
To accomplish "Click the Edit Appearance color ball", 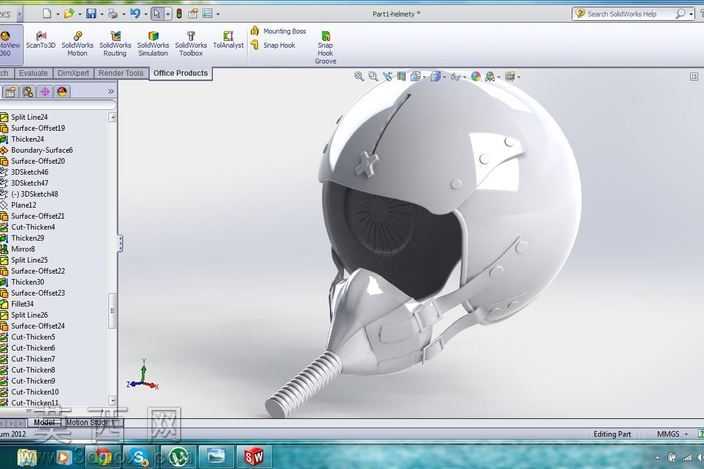I will [476, 76].
